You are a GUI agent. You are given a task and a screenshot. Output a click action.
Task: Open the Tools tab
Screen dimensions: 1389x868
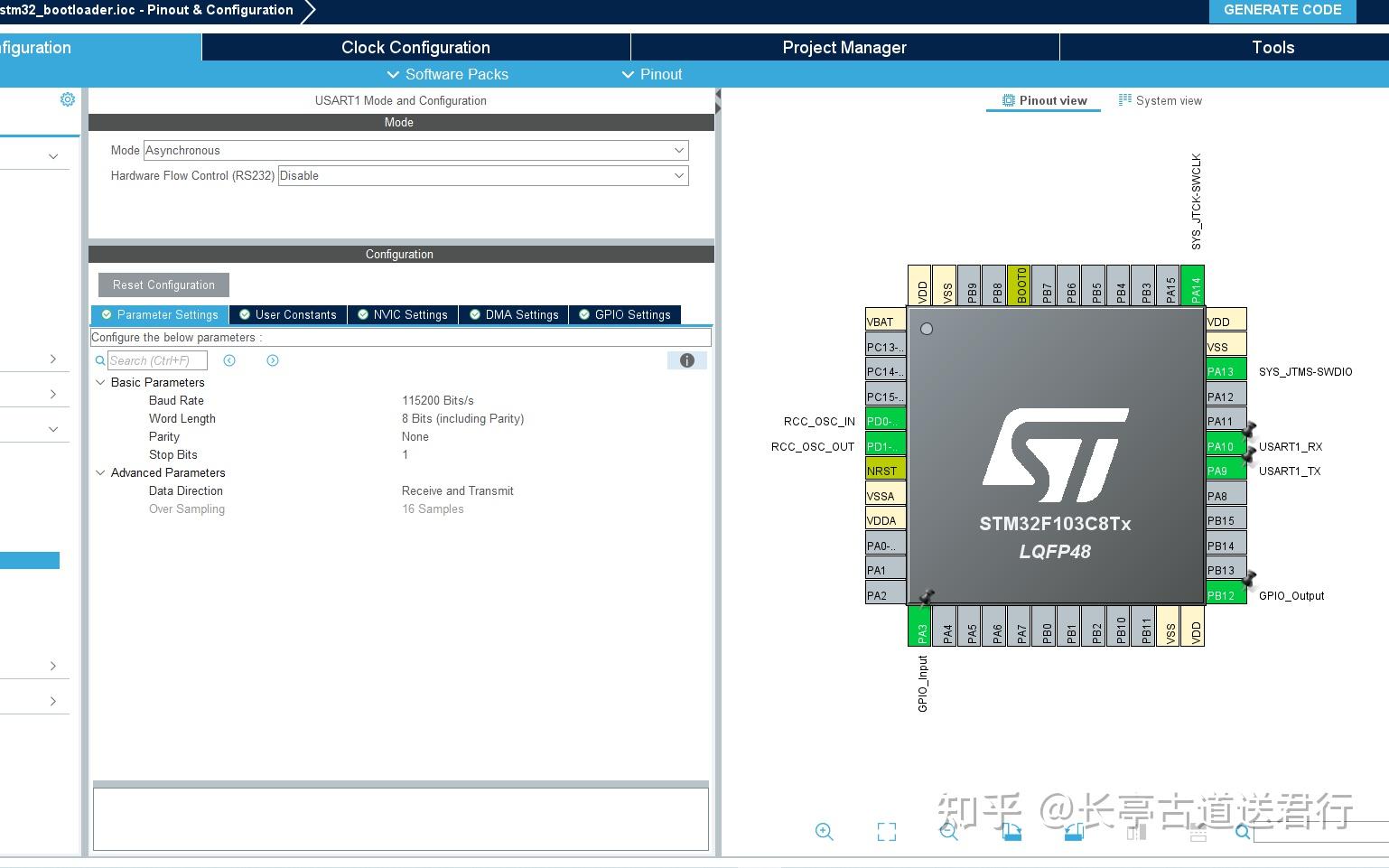click(1272, 48)
